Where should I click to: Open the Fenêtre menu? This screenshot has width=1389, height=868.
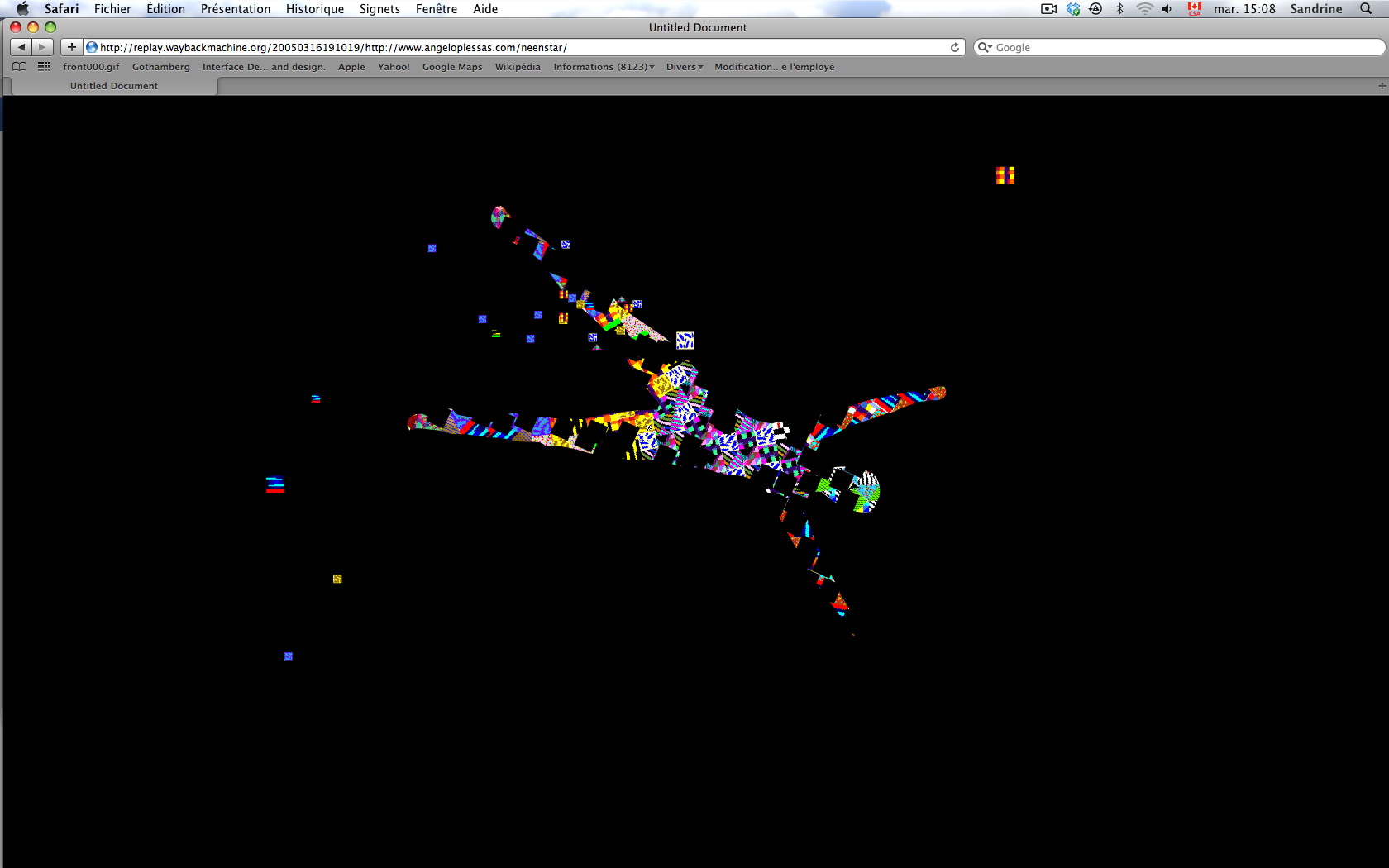(437, 9)
